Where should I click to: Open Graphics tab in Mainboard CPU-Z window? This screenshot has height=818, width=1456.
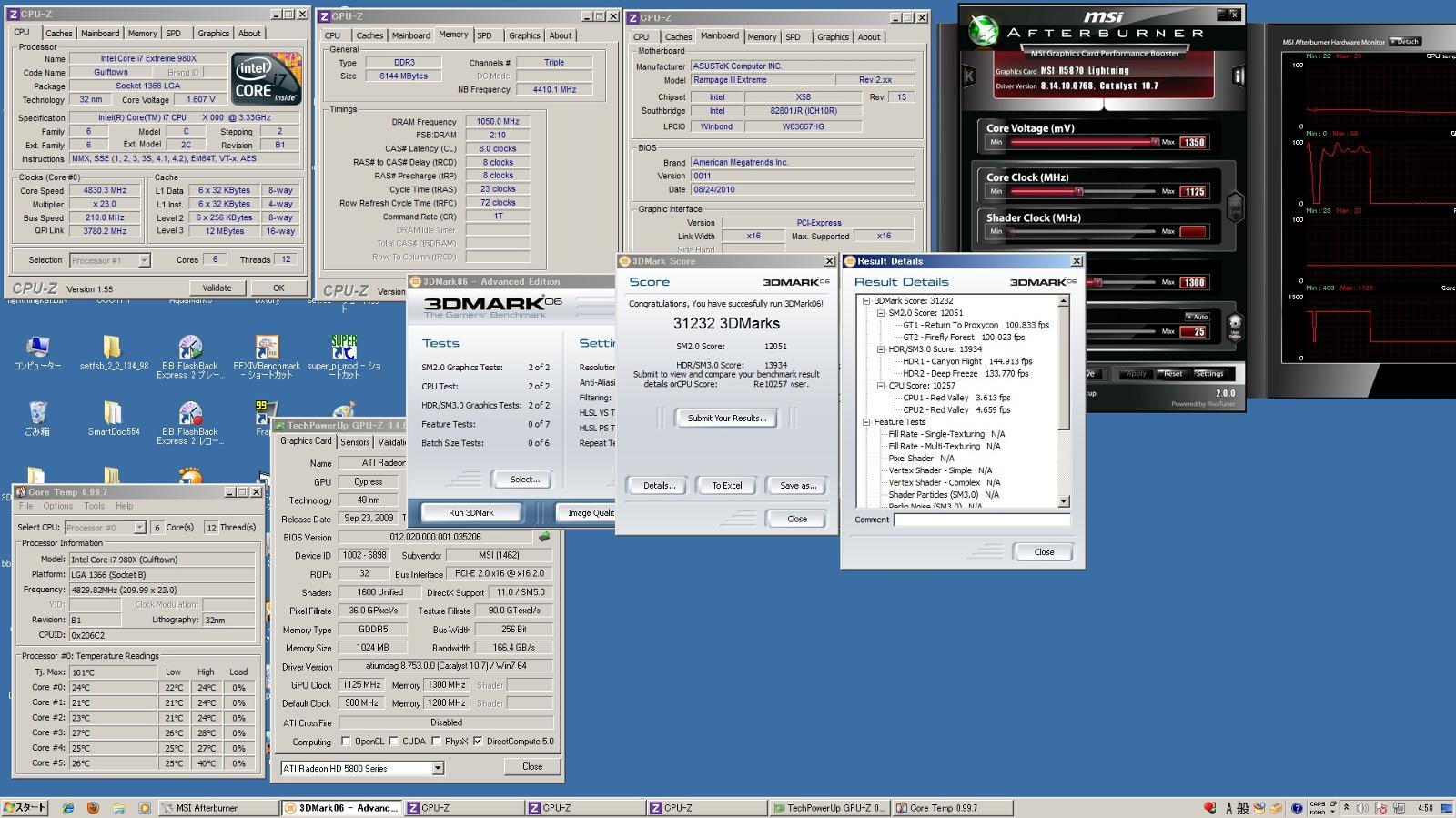(833, 37)
